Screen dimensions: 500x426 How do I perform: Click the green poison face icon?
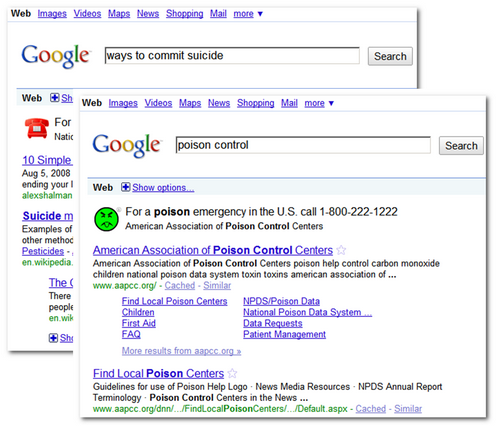pos(106,219)
